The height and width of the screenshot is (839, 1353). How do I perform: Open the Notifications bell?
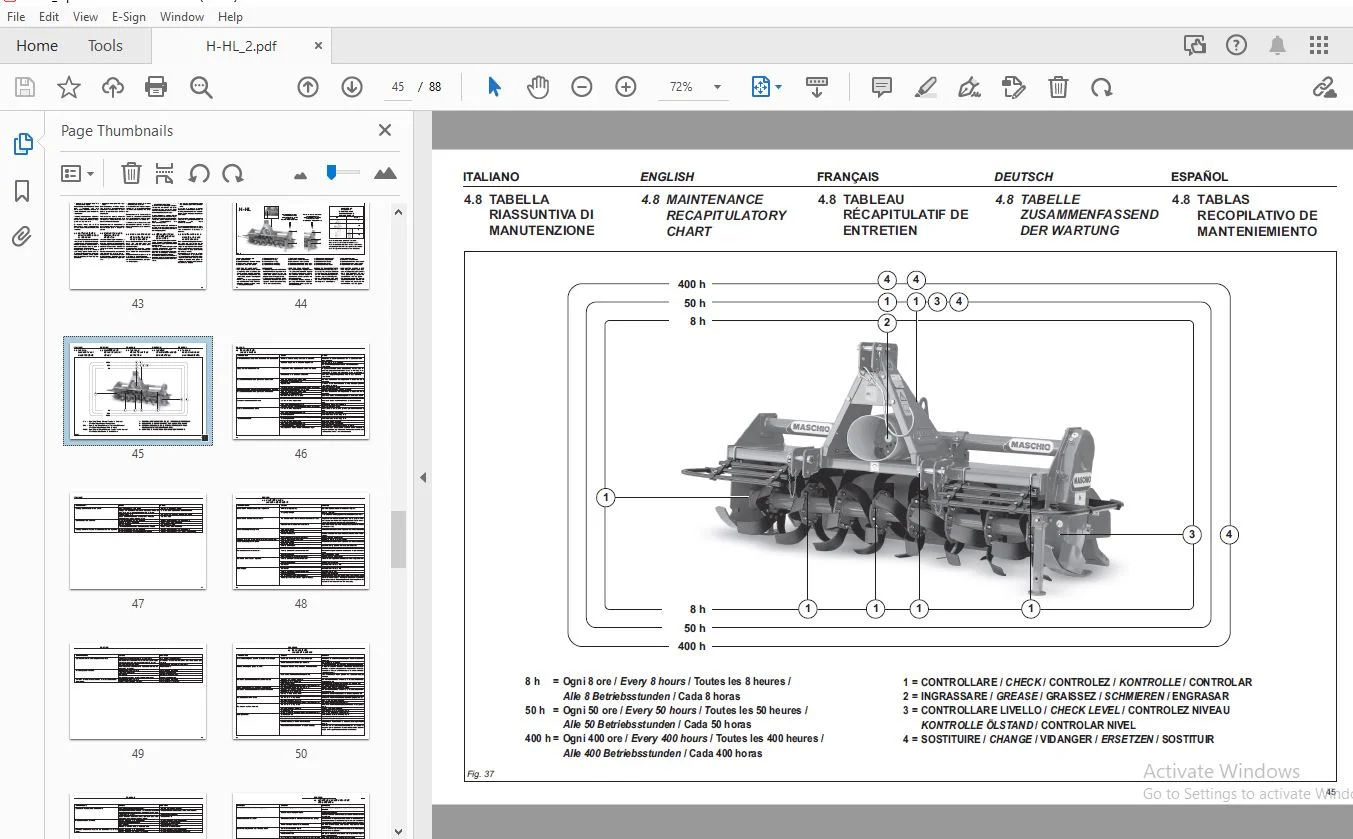[x=1278, y=45]
